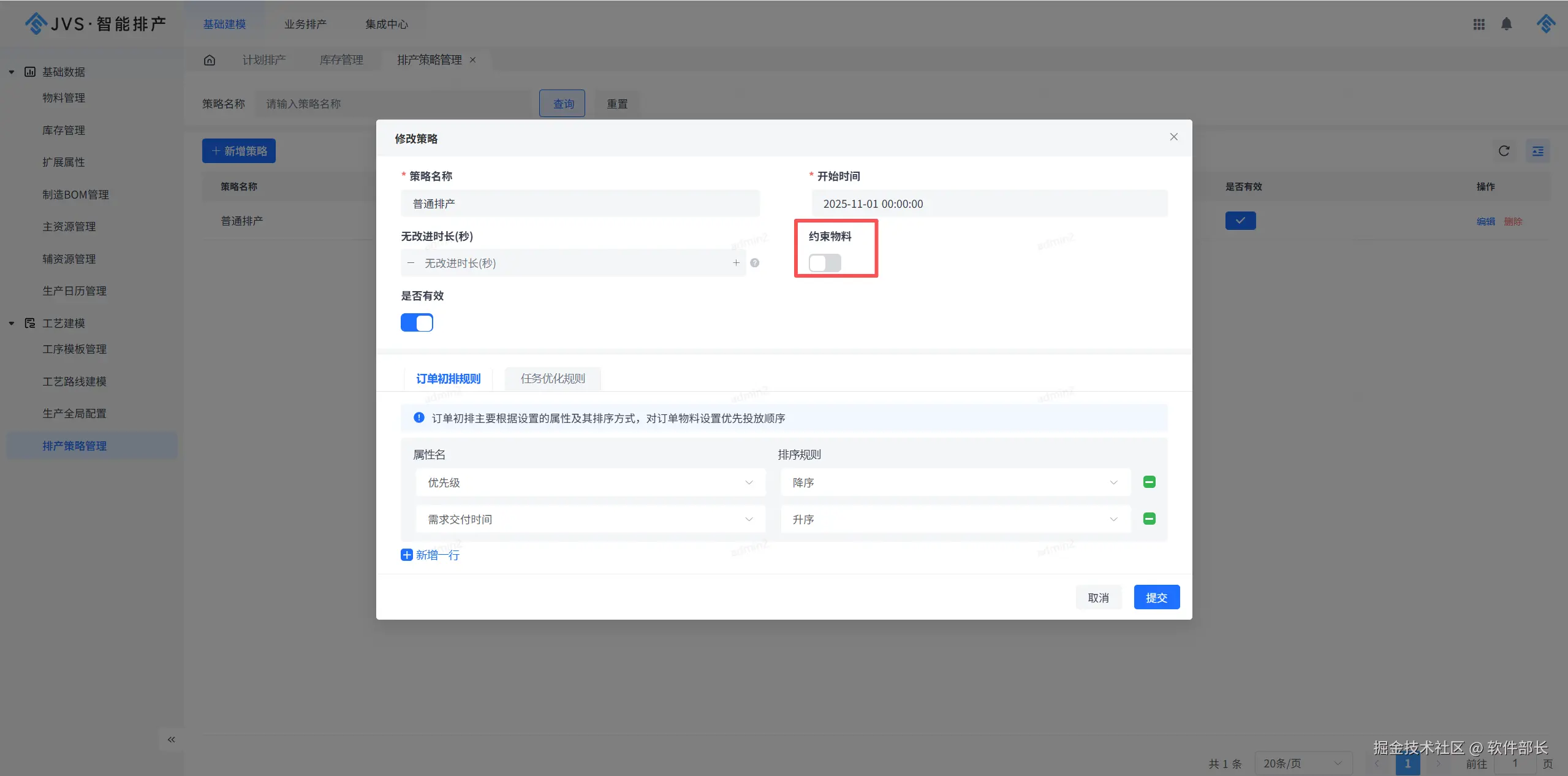
Task: Open the 升序 sort rule dropdown
Action: pyautogui.click(x=955, y=519)
